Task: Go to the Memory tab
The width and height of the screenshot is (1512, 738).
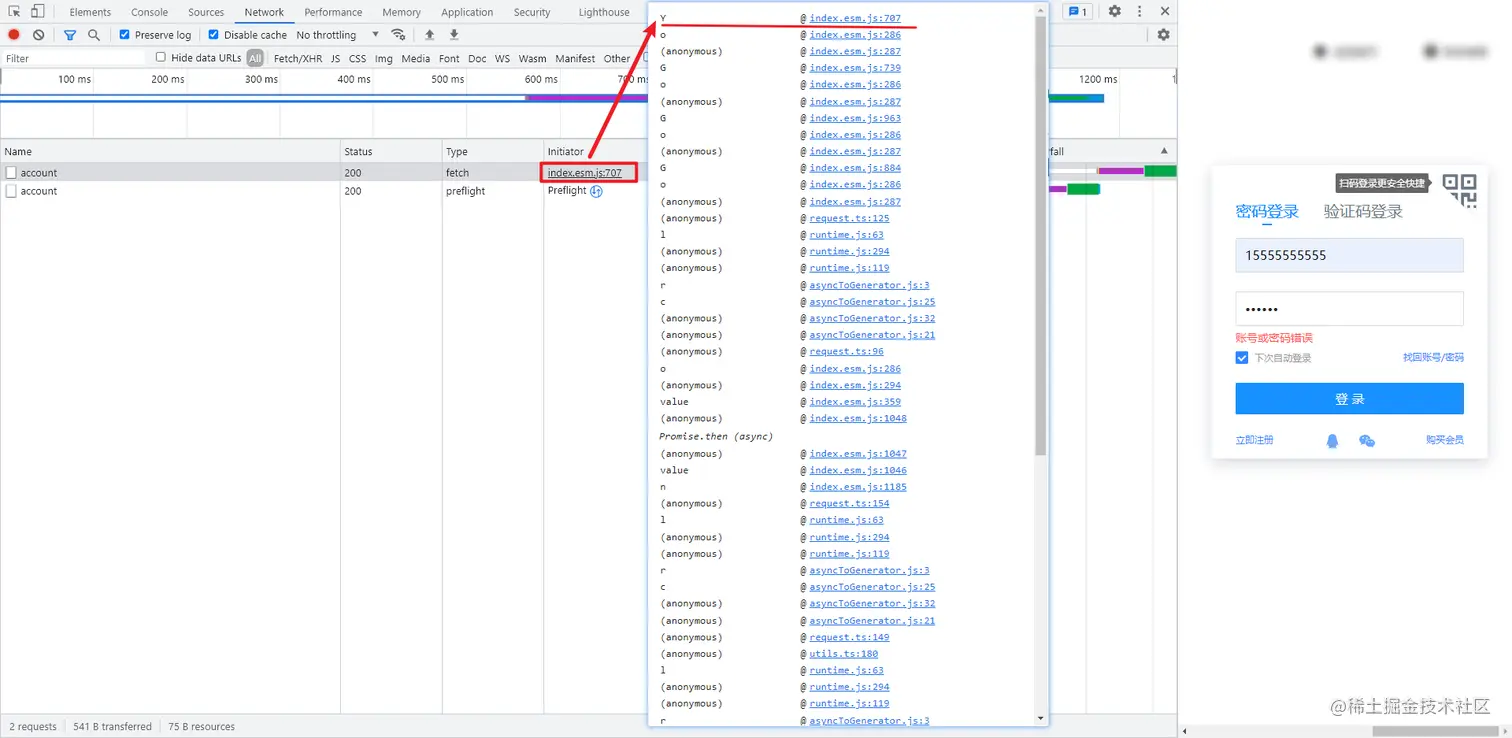Action: [401, 12]
